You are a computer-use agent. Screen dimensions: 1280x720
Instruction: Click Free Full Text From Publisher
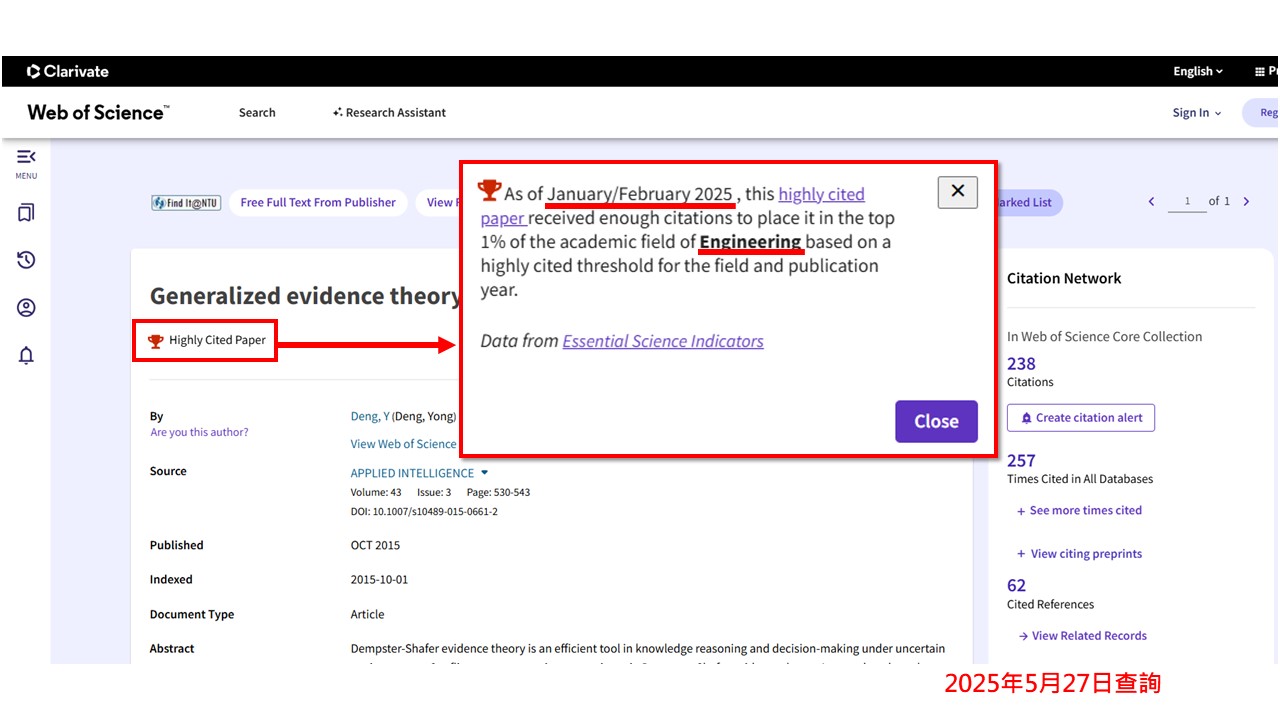pyautogui.click(x=318, y=202)
